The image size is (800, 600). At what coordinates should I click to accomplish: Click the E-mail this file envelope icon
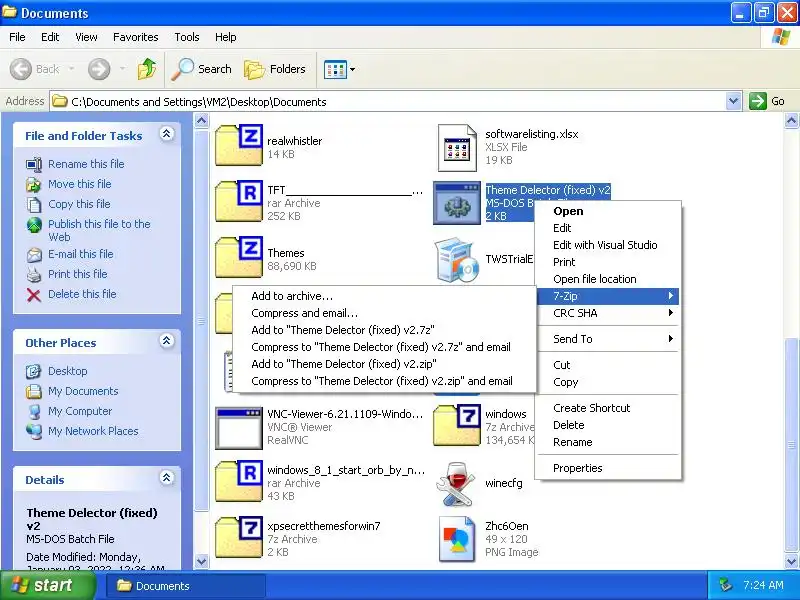pos(34,255)
